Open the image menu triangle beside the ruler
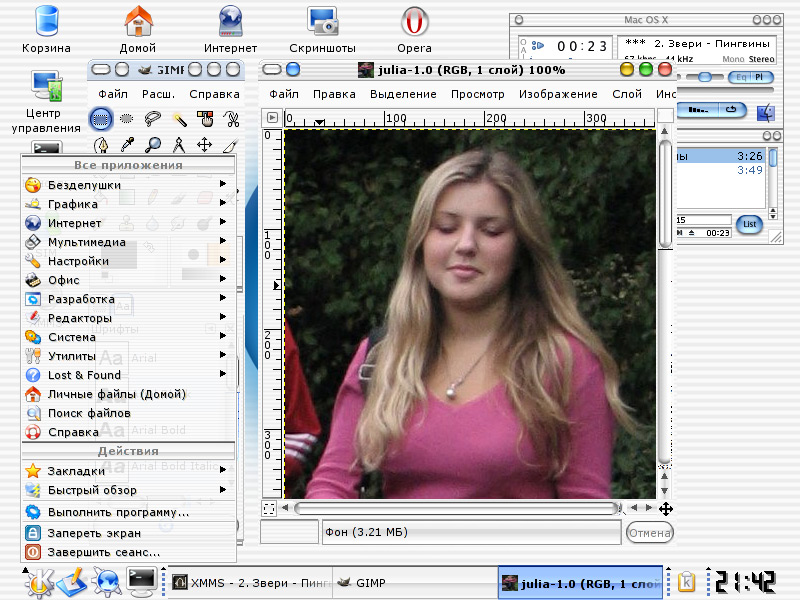 [x=272, y=118]
